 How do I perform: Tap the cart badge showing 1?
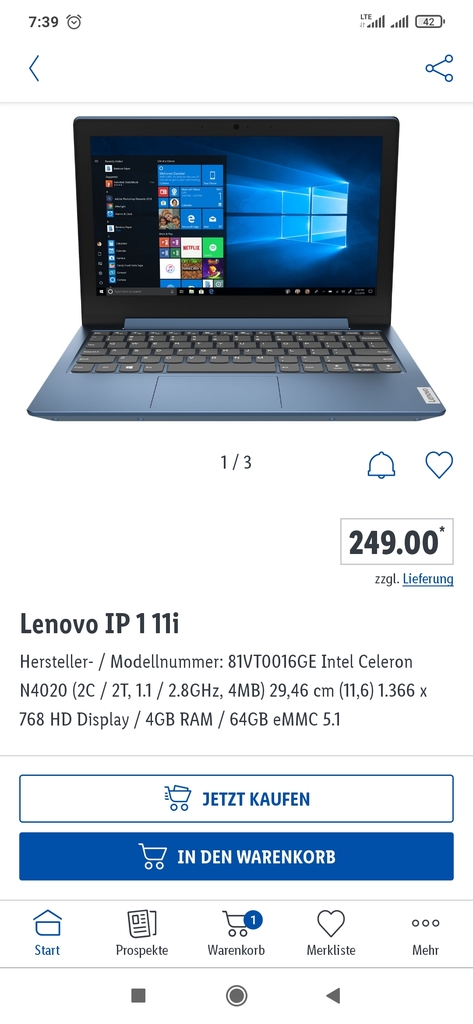[x=253, y=921]
